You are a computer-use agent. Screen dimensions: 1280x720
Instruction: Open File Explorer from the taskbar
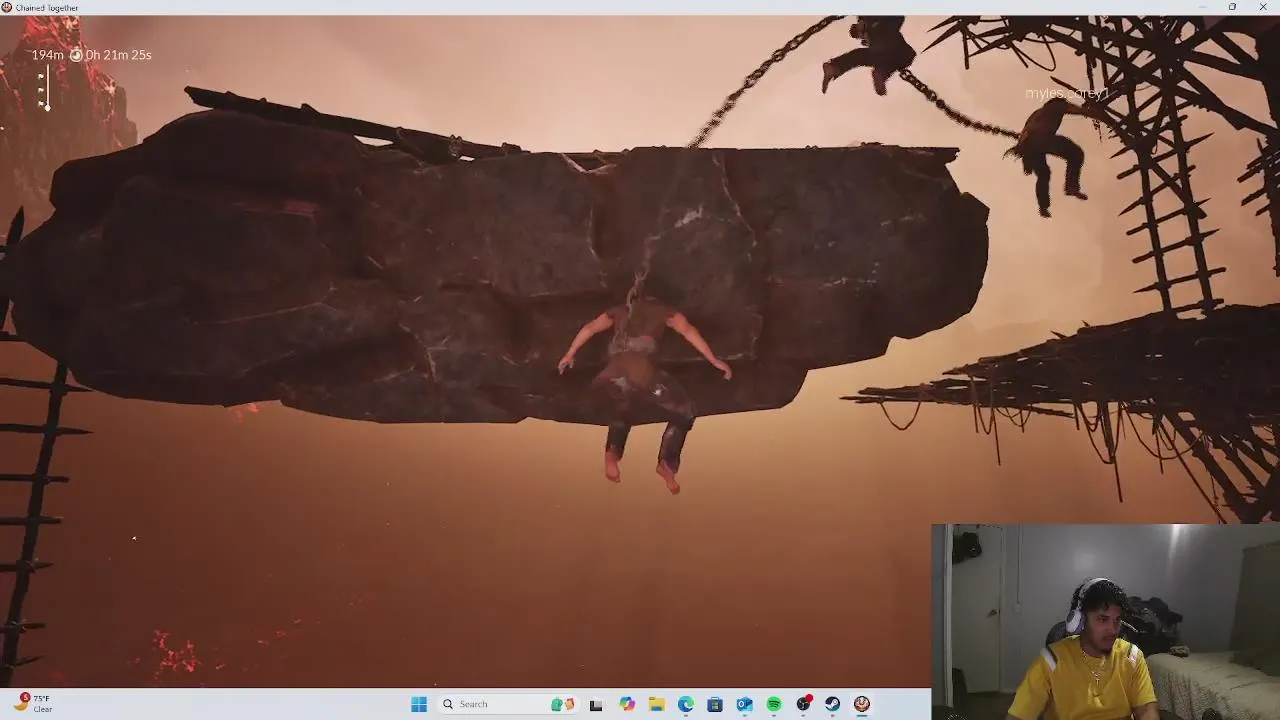pyautogui.click(x=656, y=704)
